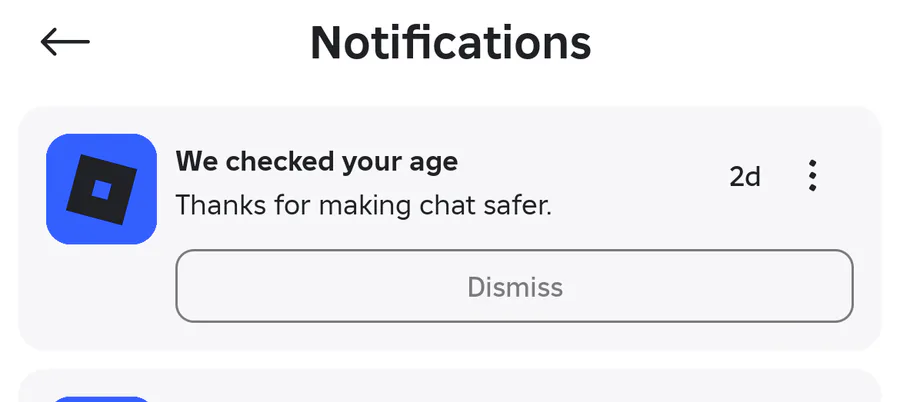
Task: Select the second notification card at the bottom
Action: [x=450, y=388]
